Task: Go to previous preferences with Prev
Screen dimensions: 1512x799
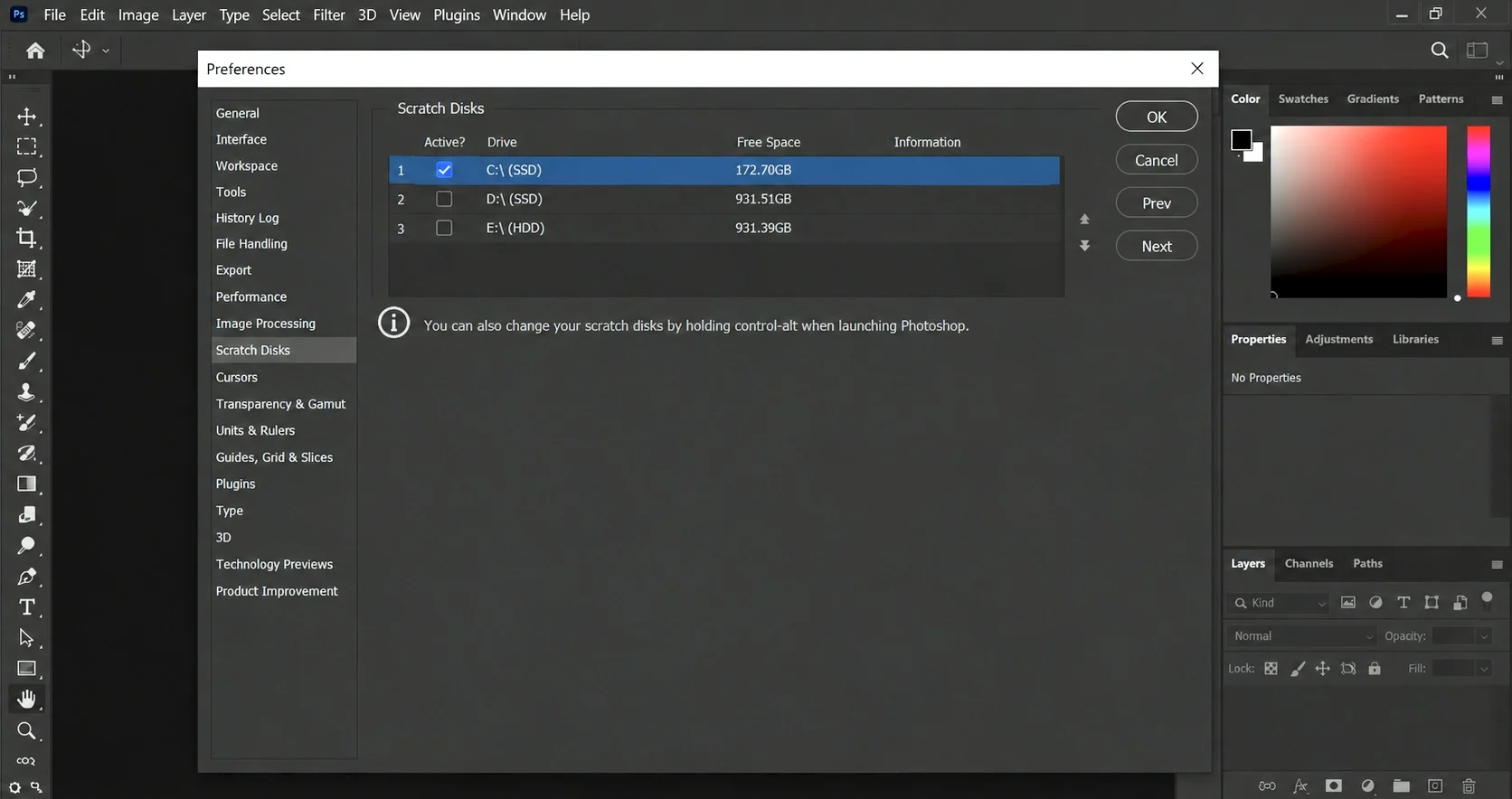Action: point(1157,203)
